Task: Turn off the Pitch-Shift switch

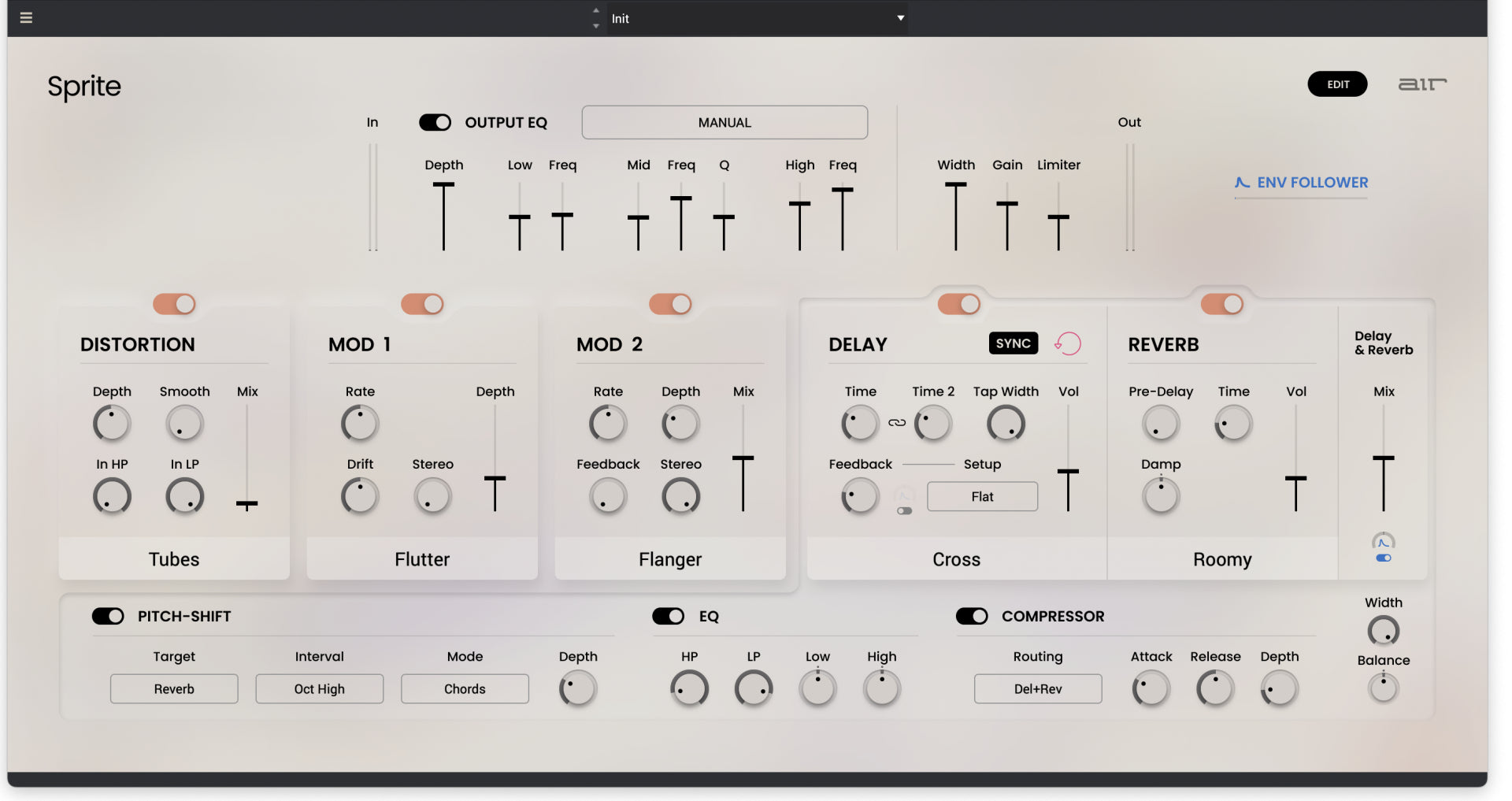Action: click(x=108, y=616)
